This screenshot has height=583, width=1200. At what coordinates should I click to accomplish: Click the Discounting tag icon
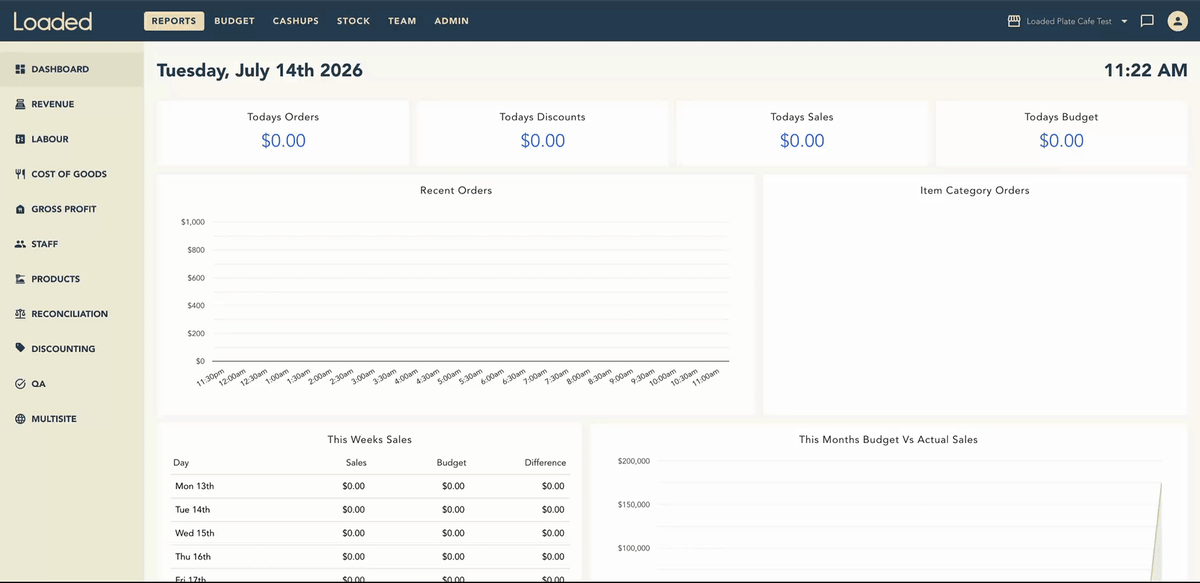[x=20, y=349]
